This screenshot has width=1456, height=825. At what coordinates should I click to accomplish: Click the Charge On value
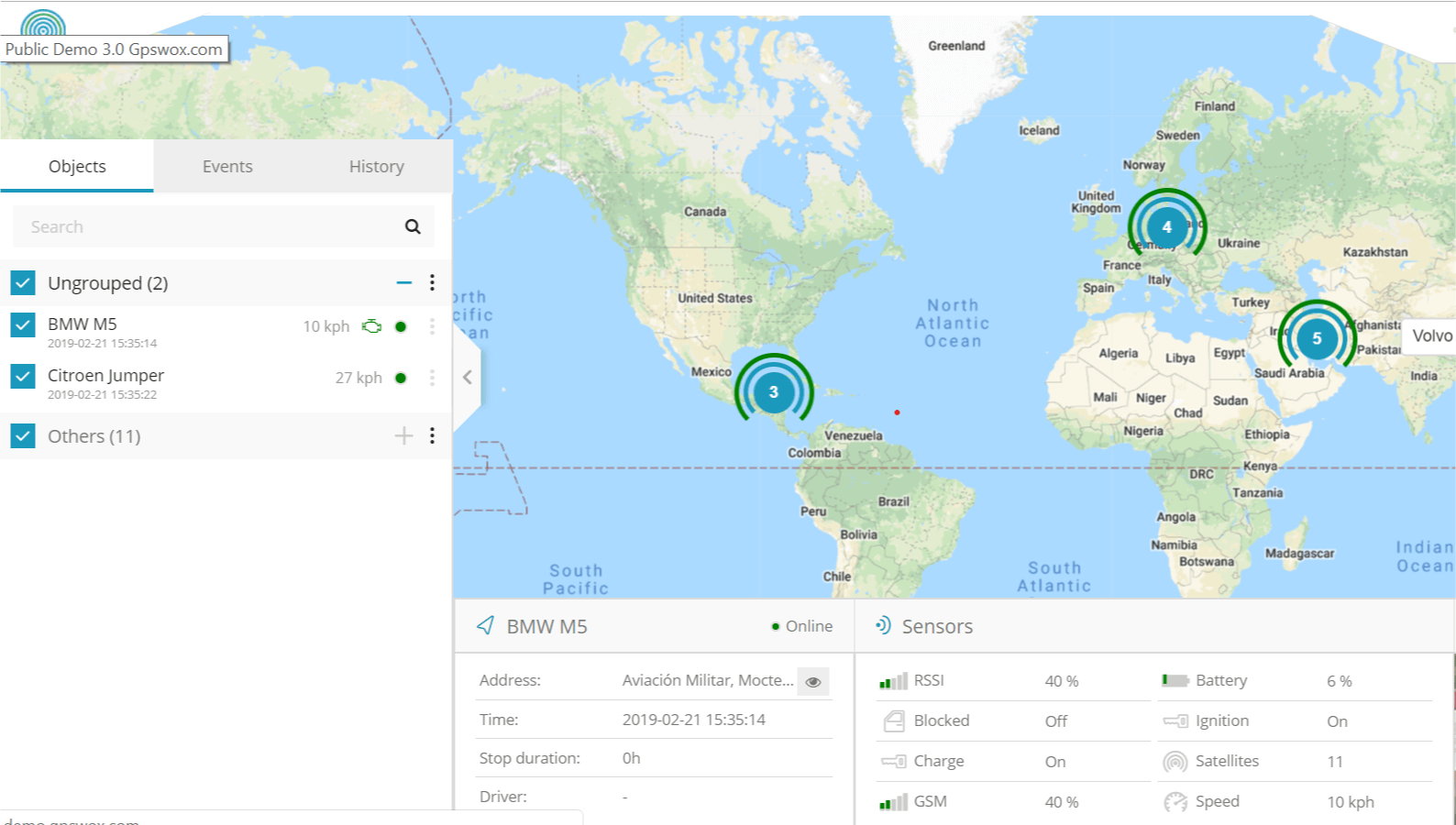tap(1055, 762)
